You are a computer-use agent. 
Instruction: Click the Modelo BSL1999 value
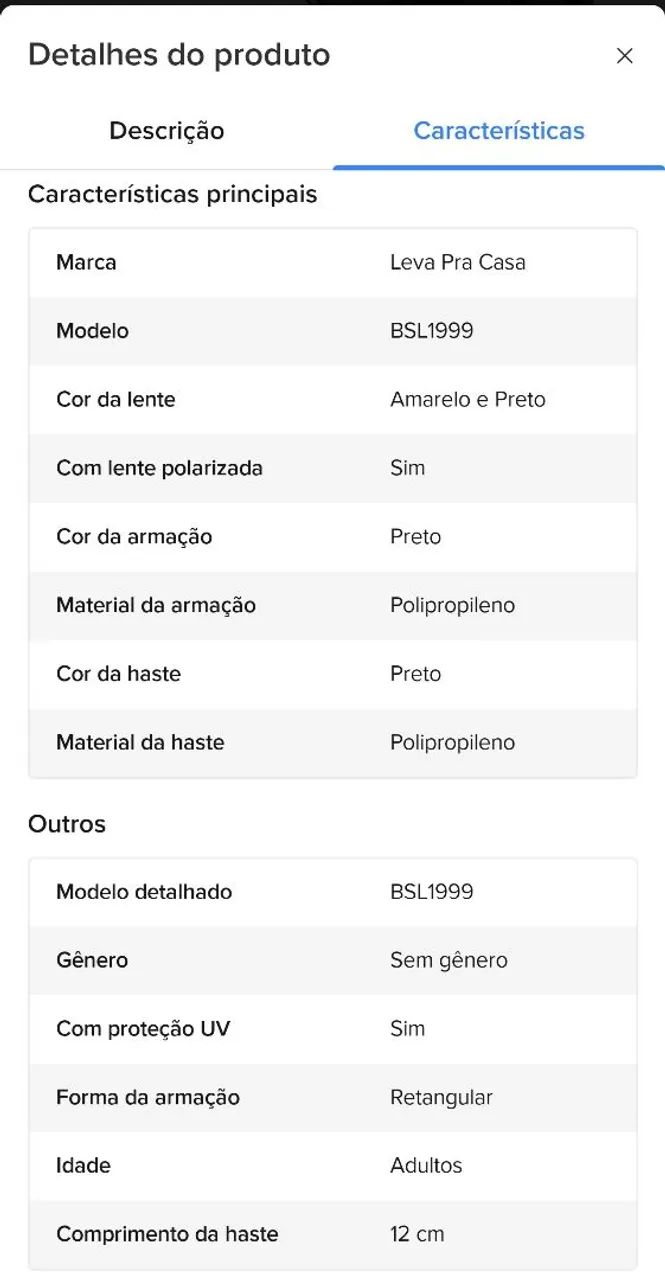432,331
